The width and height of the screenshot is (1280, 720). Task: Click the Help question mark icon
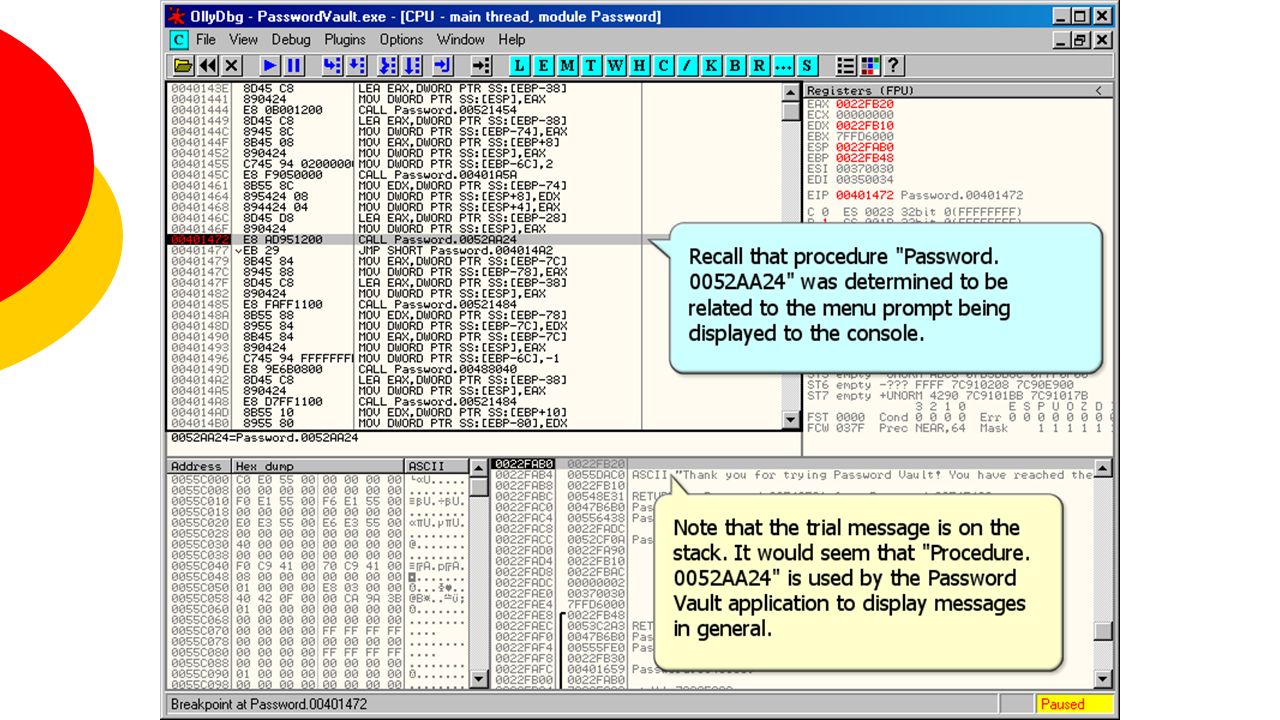coord(893,66)
